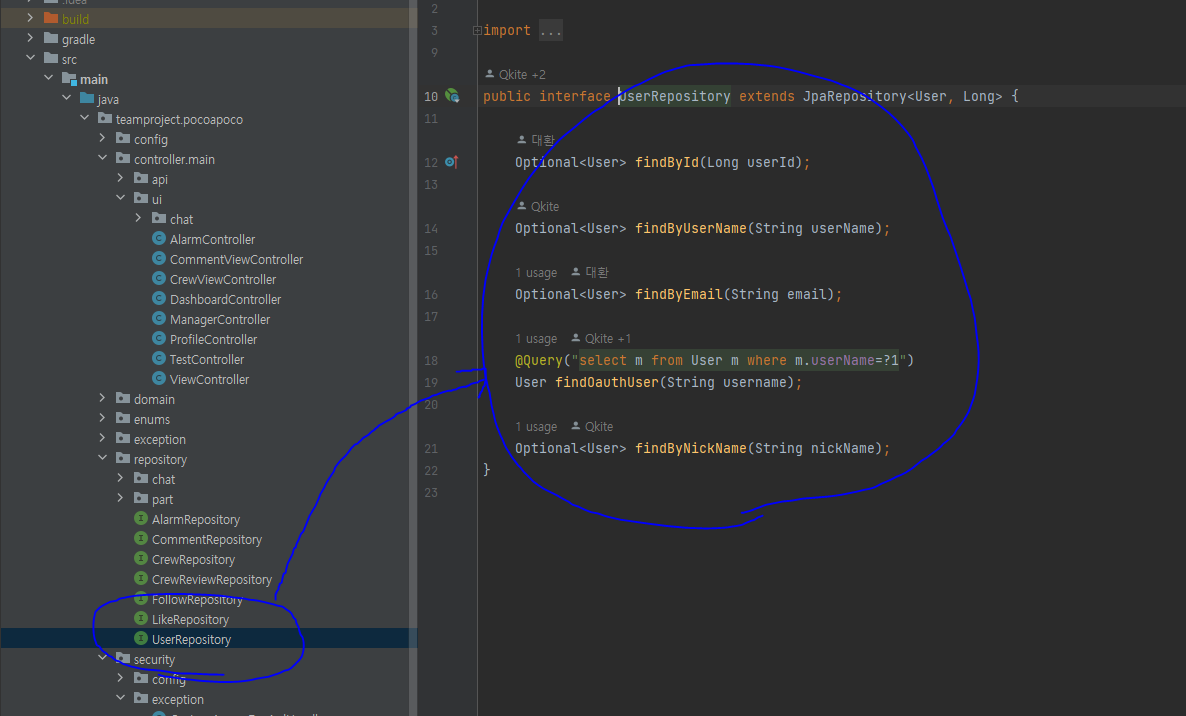Expand the exception package under pocoapoco
Screen dimensions: 1186x716
point(103,438)
